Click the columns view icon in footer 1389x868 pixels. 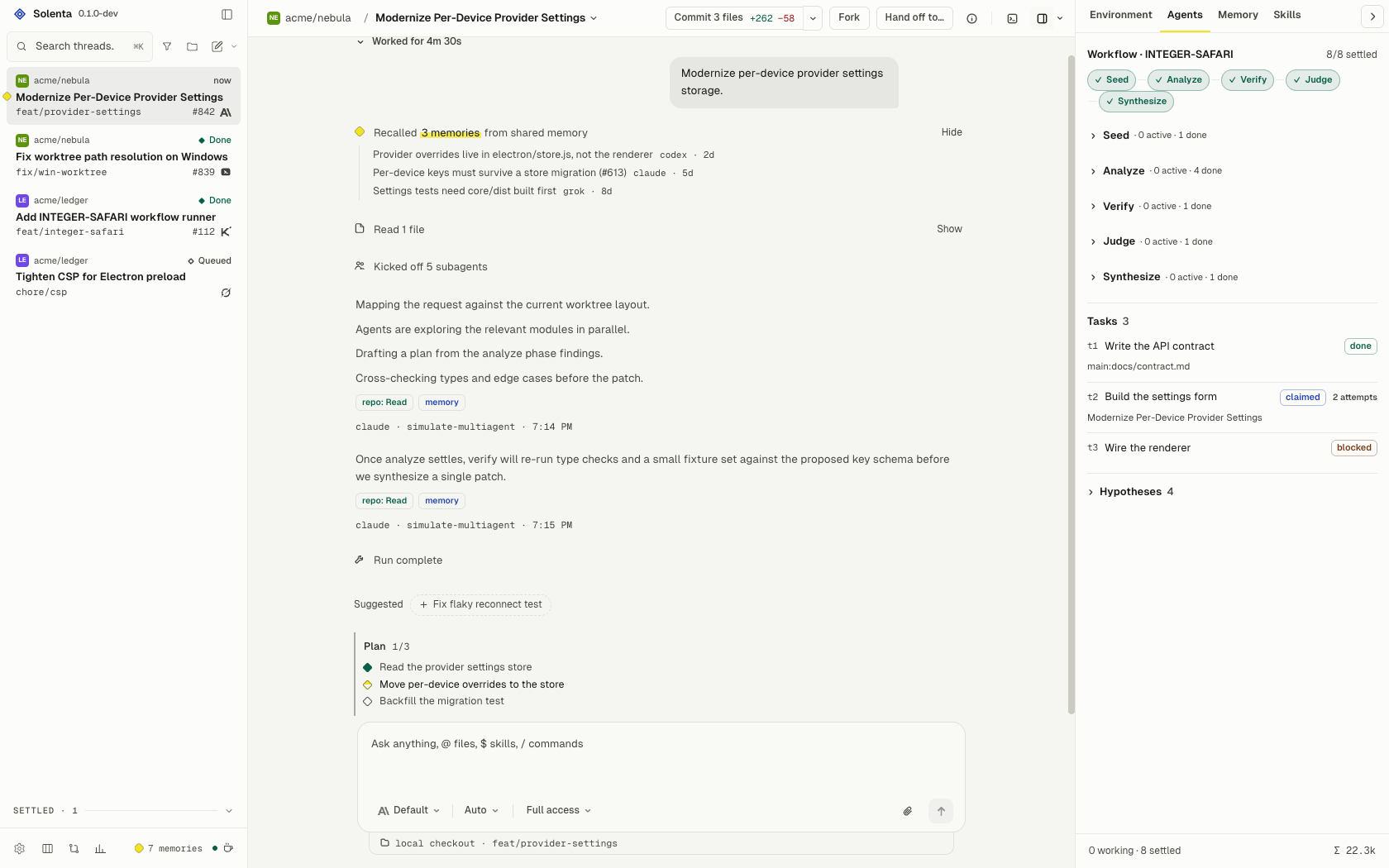coord(47,848)
